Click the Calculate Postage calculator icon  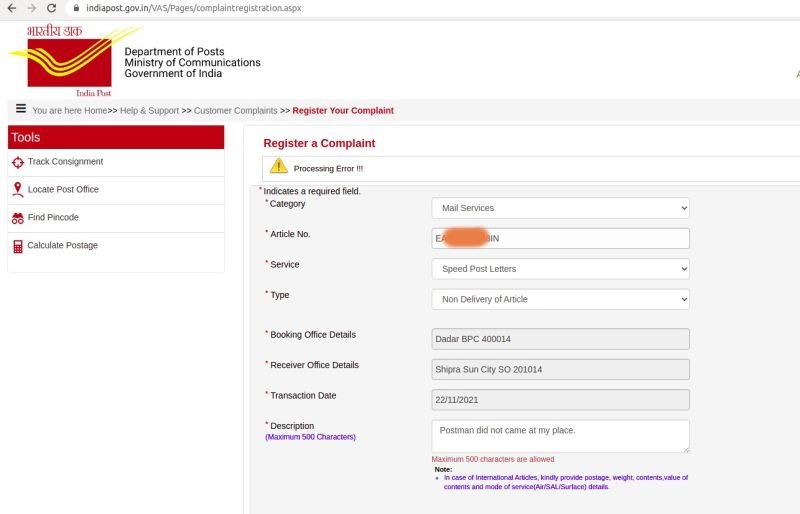[x=18, y=247]
